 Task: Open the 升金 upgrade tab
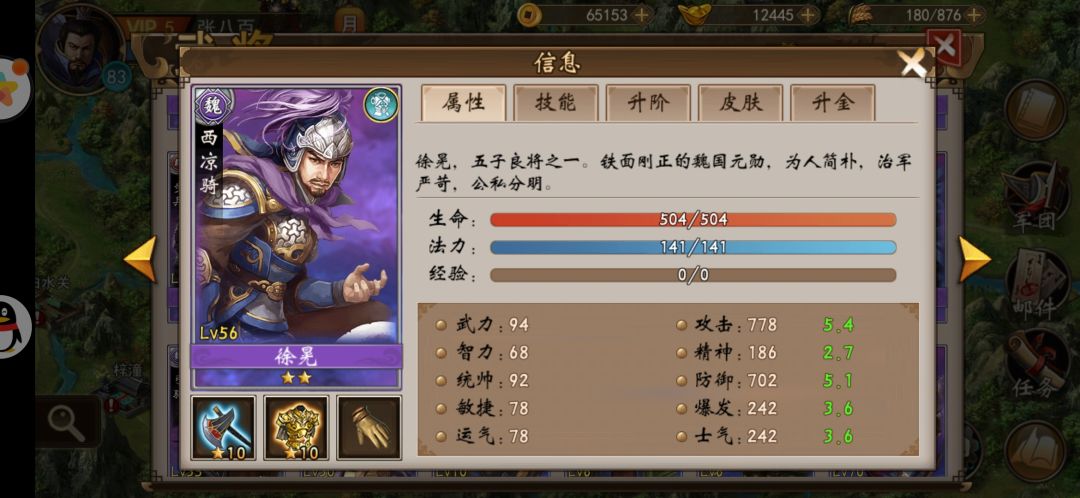[833, 103]
